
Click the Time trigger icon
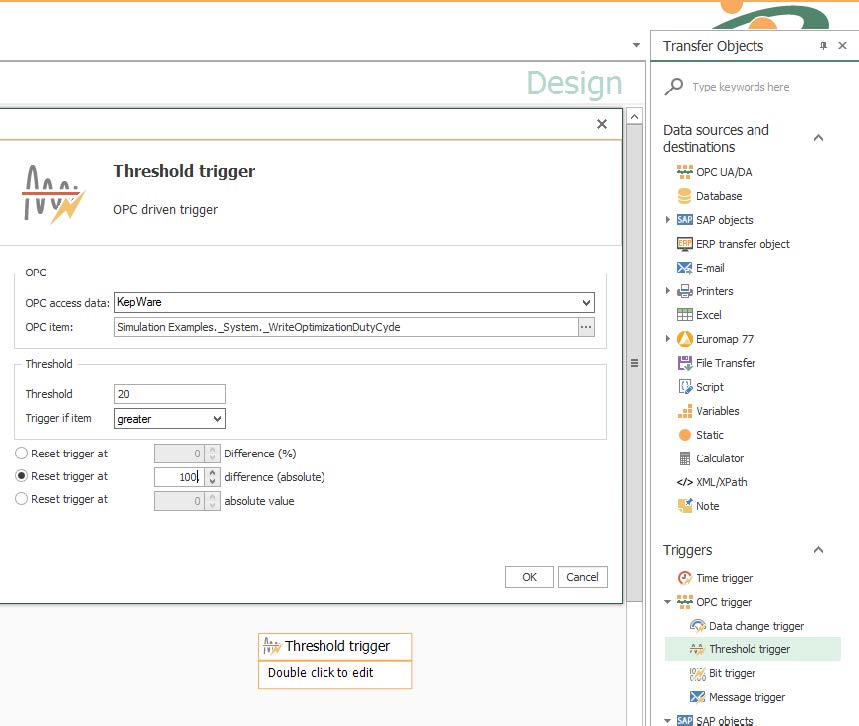[x=685, y=578]
